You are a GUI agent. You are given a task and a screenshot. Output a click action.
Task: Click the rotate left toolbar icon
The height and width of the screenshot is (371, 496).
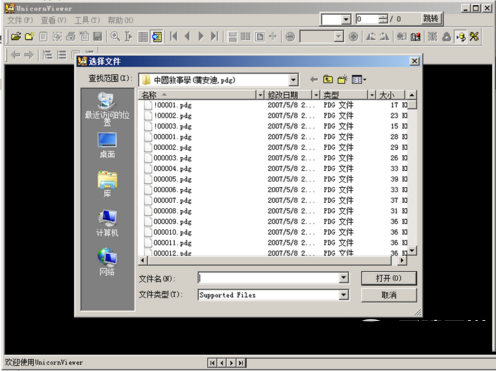point(371,36)
